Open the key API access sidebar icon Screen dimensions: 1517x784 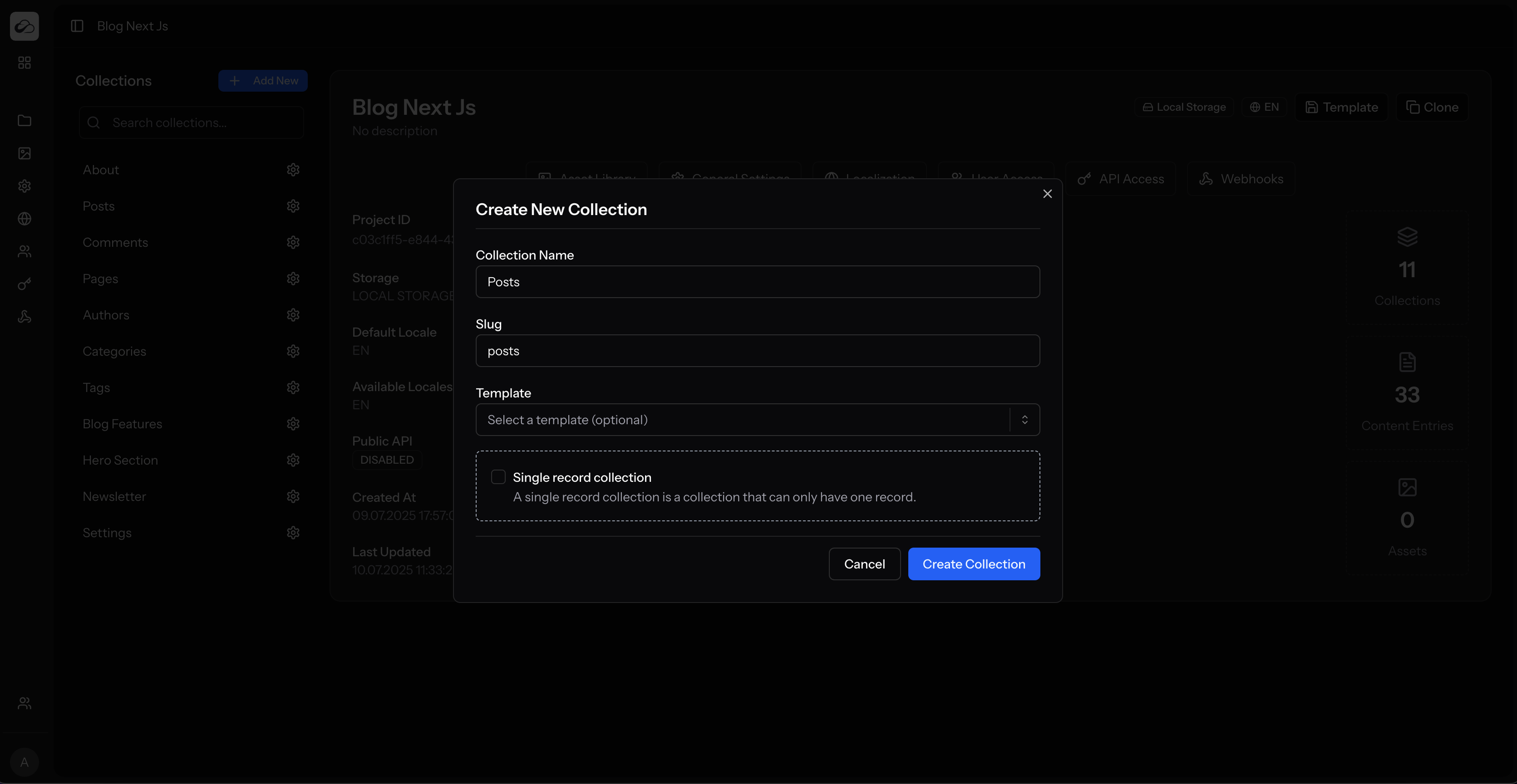point(24,284)
